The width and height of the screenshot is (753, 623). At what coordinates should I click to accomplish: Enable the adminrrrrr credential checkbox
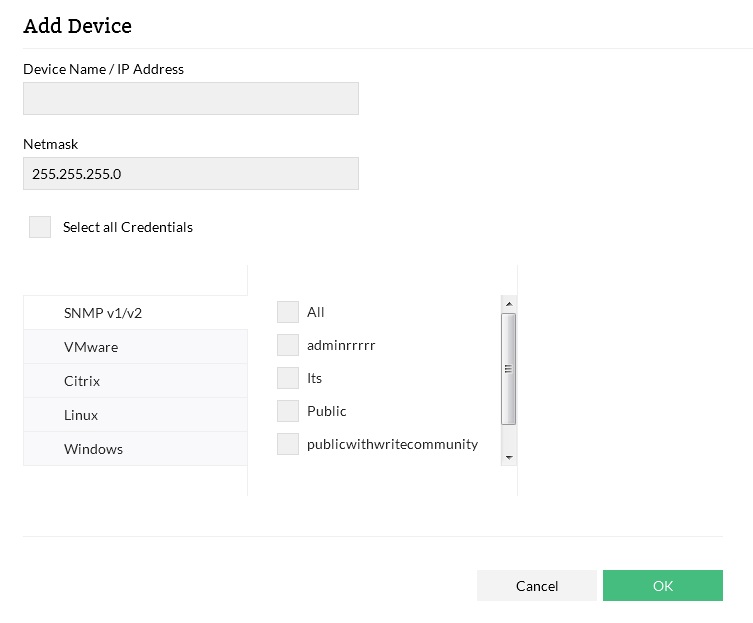tap(288, 345)
